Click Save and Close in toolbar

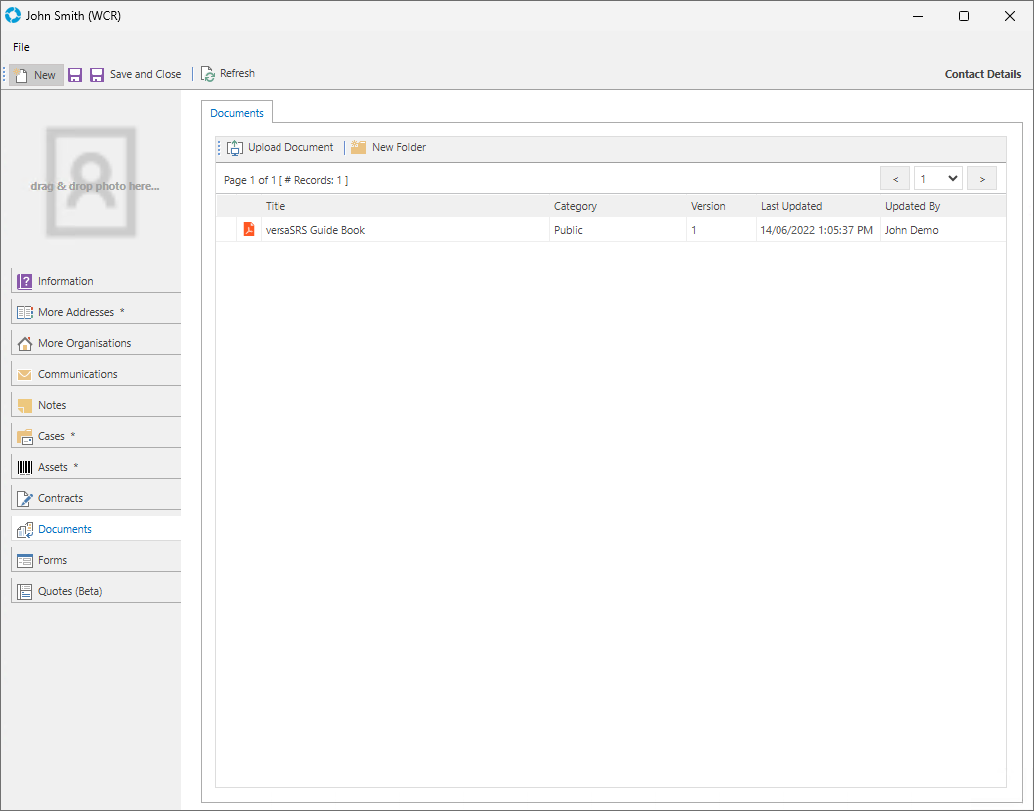(x=136, y=75)
